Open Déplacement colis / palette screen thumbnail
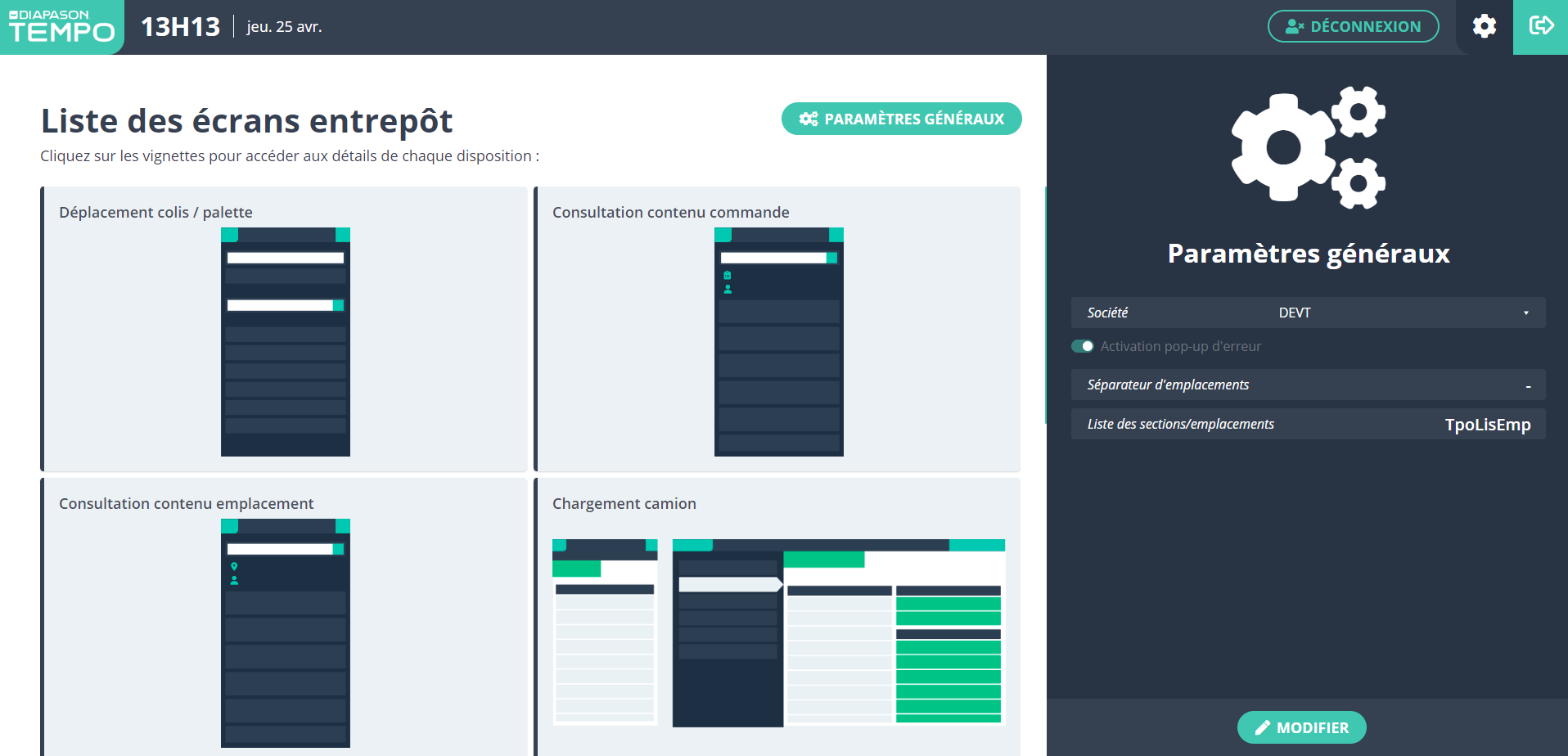The height and width of the screenshot is (756, 1568). [285, 341]
